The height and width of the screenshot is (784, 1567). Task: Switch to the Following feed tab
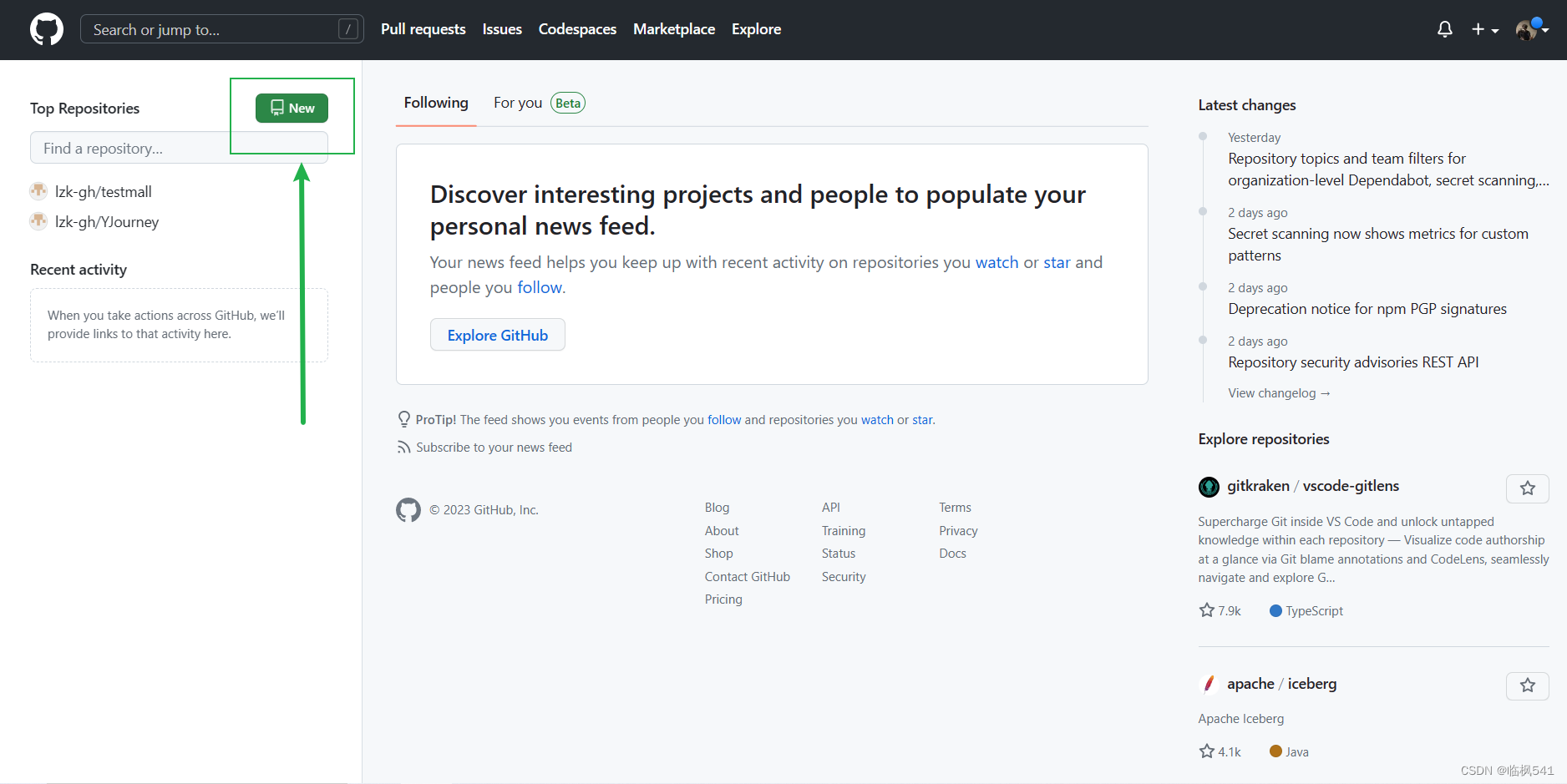point(436,103)
